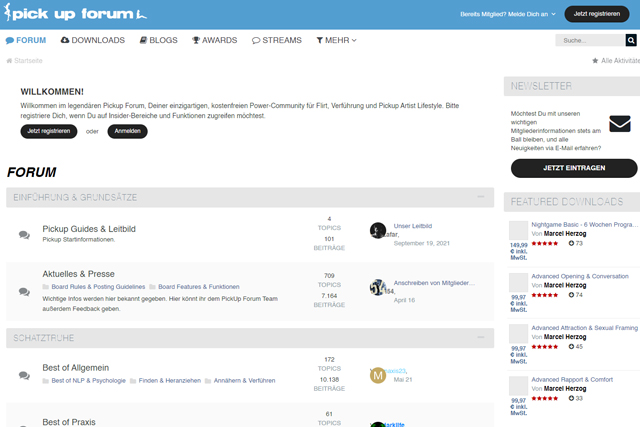640x427 pixels.
Task: Open Advanced Attraction & Sexual Framing download title
Action: click(x=584, y=328)
